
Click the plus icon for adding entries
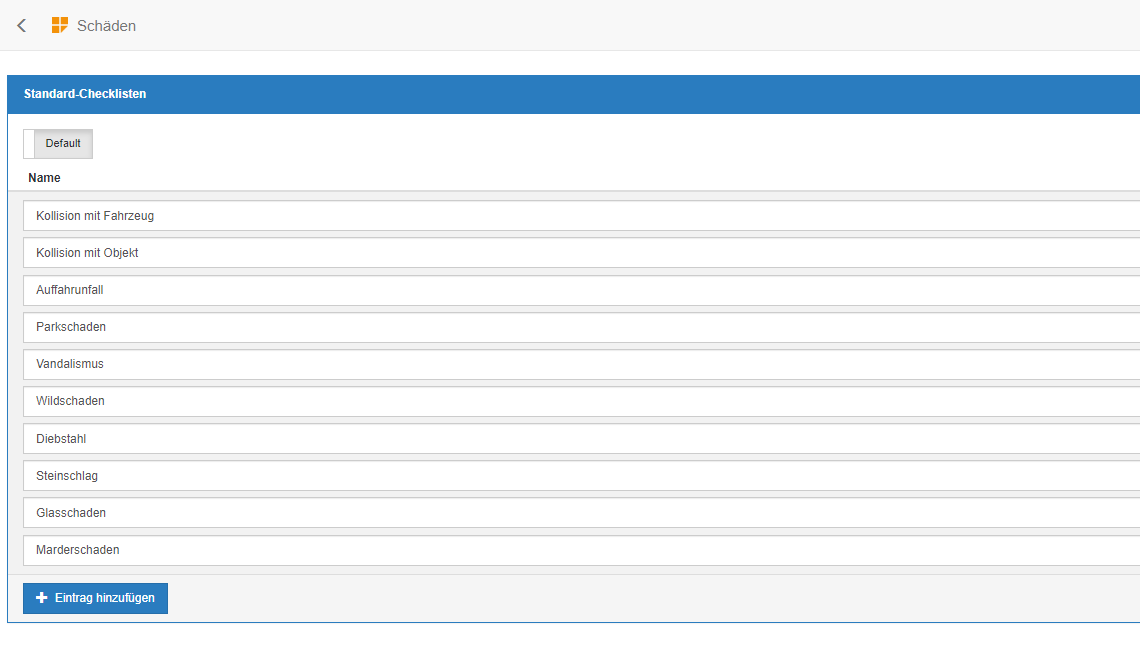(x=42, y=598)
